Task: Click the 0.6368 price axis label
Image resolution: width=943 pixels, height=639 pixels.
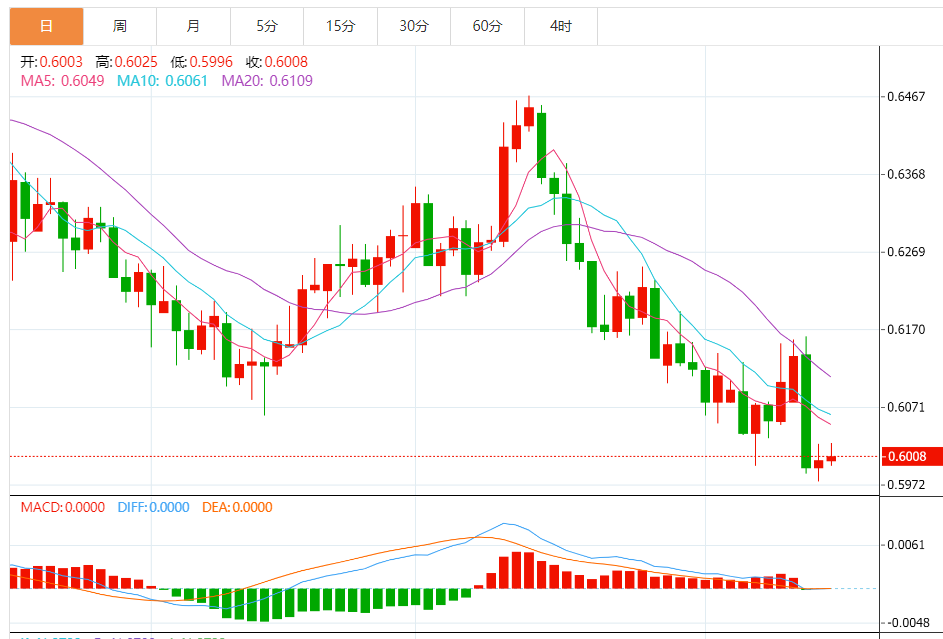Action: (x=906, y=174)
